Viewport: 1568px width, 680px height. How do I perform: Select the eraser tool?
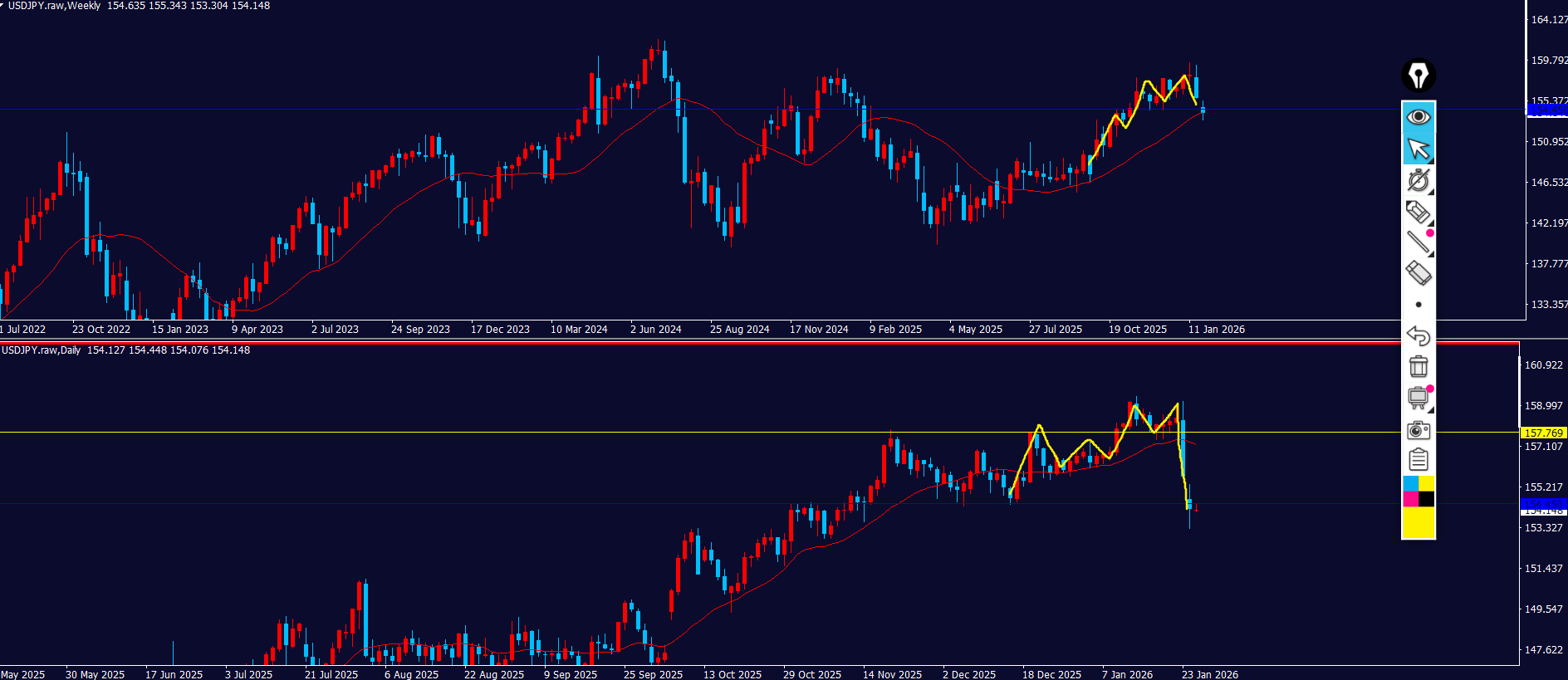pyautogui.click(x=1418, y=272)
